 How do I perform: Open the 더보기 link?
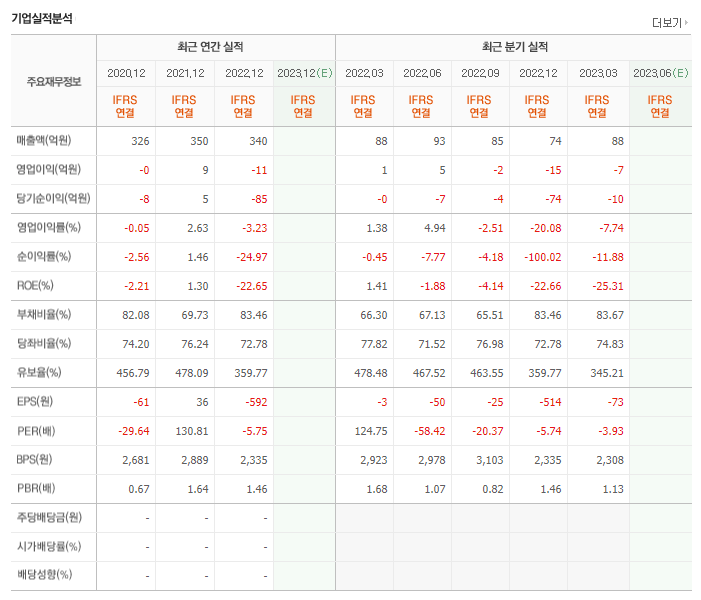click(669, 22)
